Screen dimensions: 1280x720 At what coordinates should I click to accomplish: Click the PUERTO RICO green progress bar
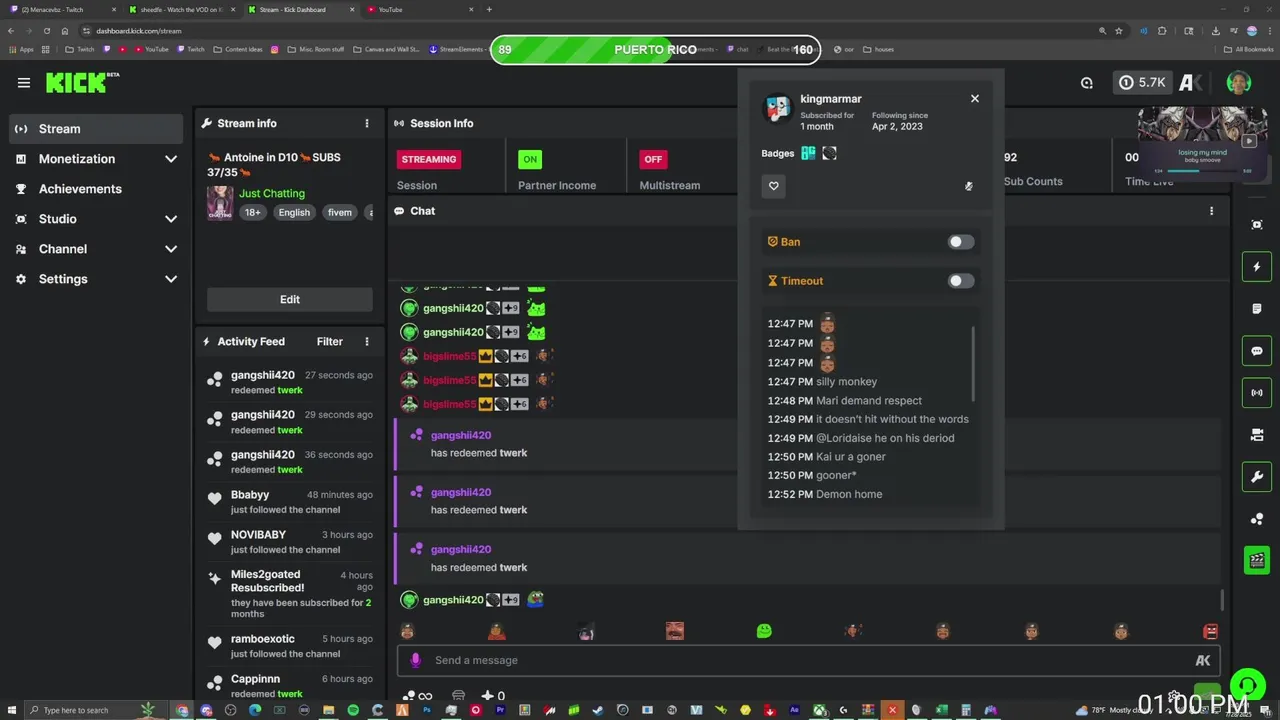pos(655,50)
